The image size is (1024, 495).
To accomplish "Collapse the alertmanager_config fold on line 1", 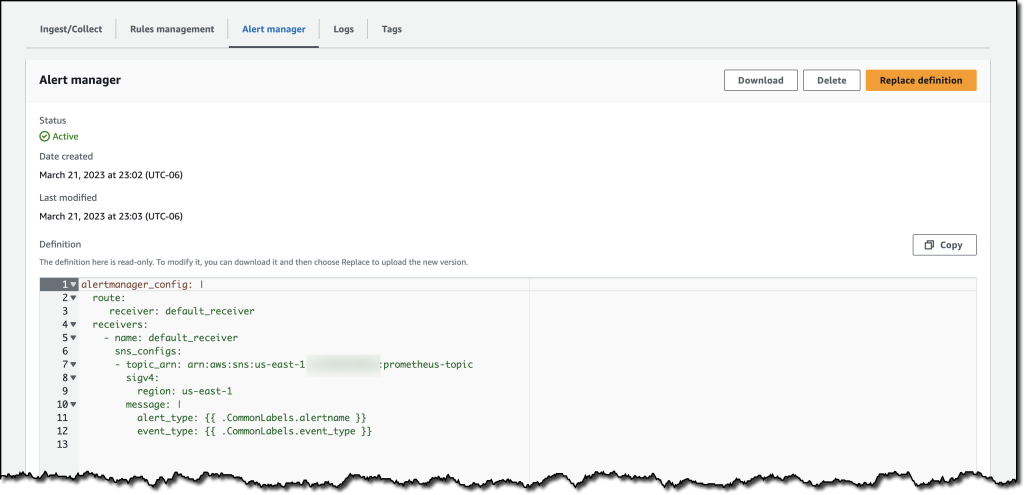I will [x=73, y=285].
